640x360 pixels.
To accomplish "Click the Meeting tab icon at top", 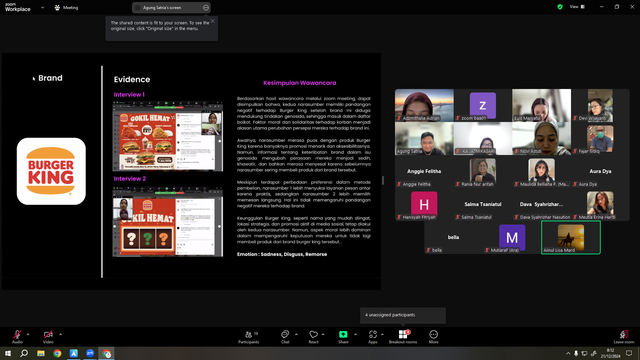I will pyautogui.click(x=57, y=7).
